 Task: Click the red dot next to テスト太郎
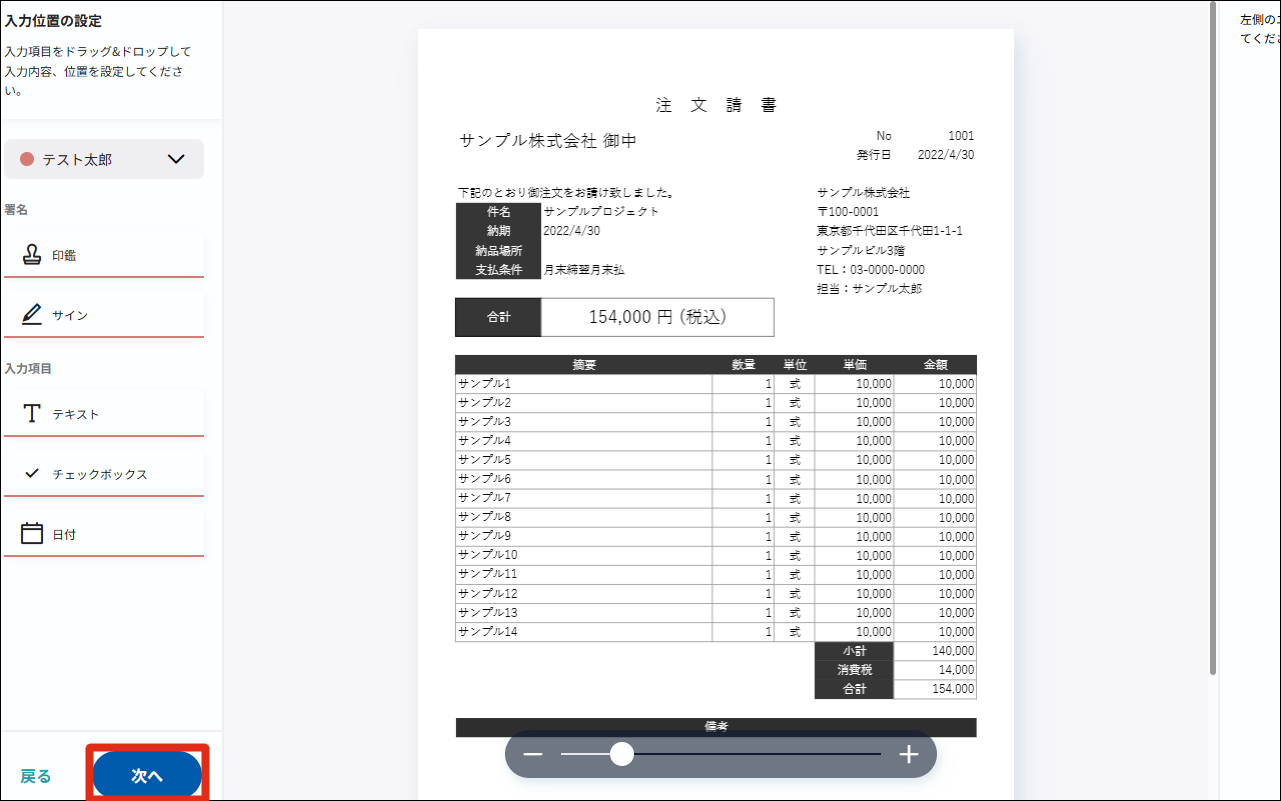pyautogui.click(x=27, y=159)
